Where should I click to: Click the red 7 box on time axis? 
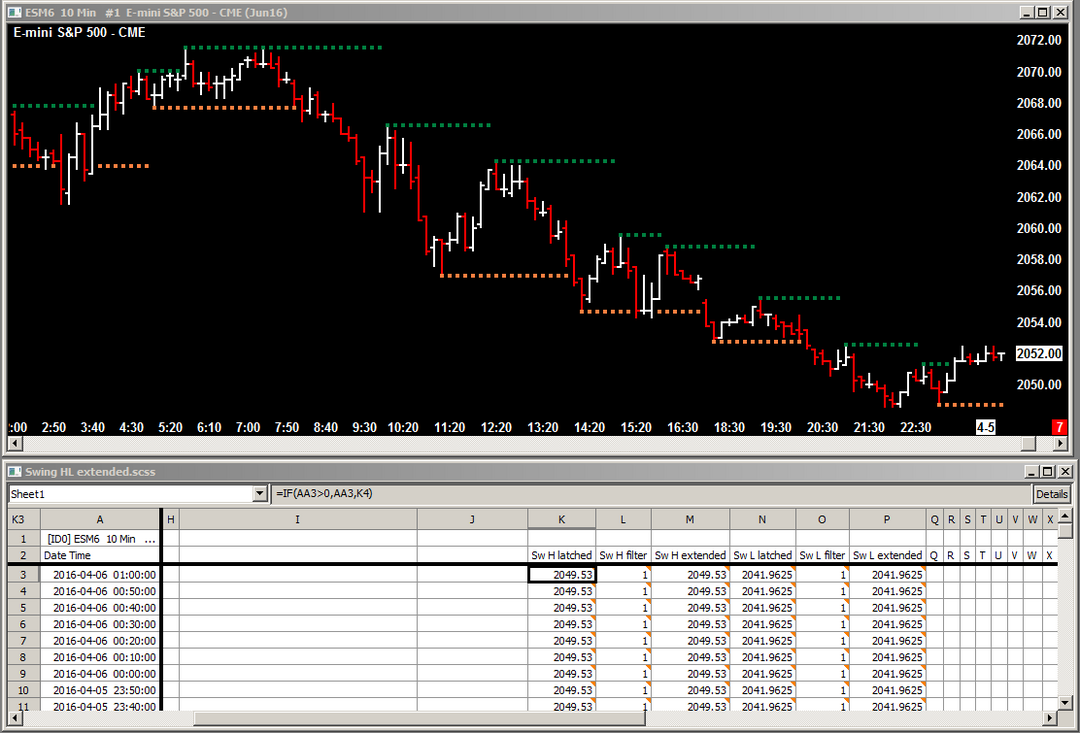1058,427
